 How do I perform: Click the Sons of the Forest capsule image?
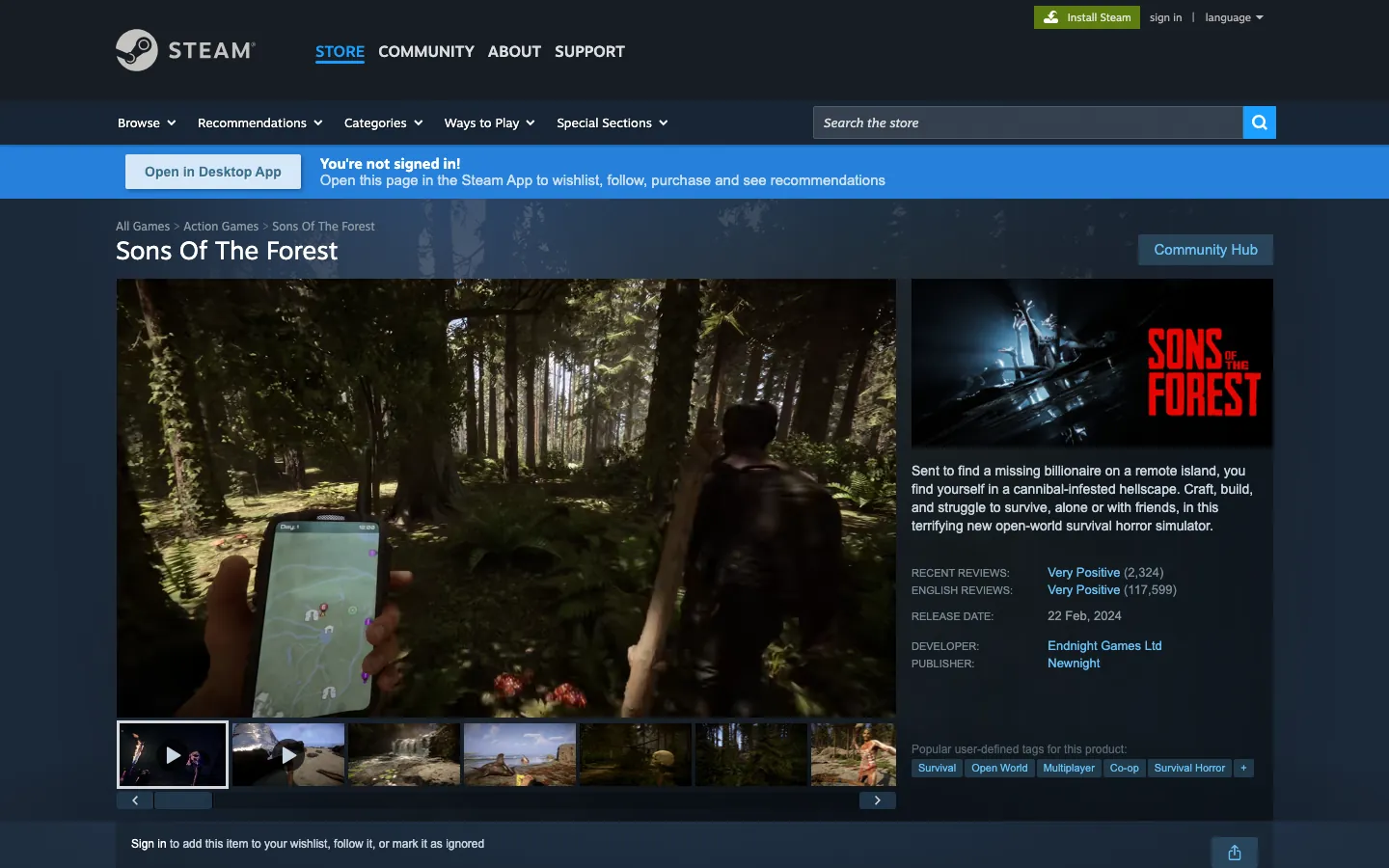[1092, 363]
